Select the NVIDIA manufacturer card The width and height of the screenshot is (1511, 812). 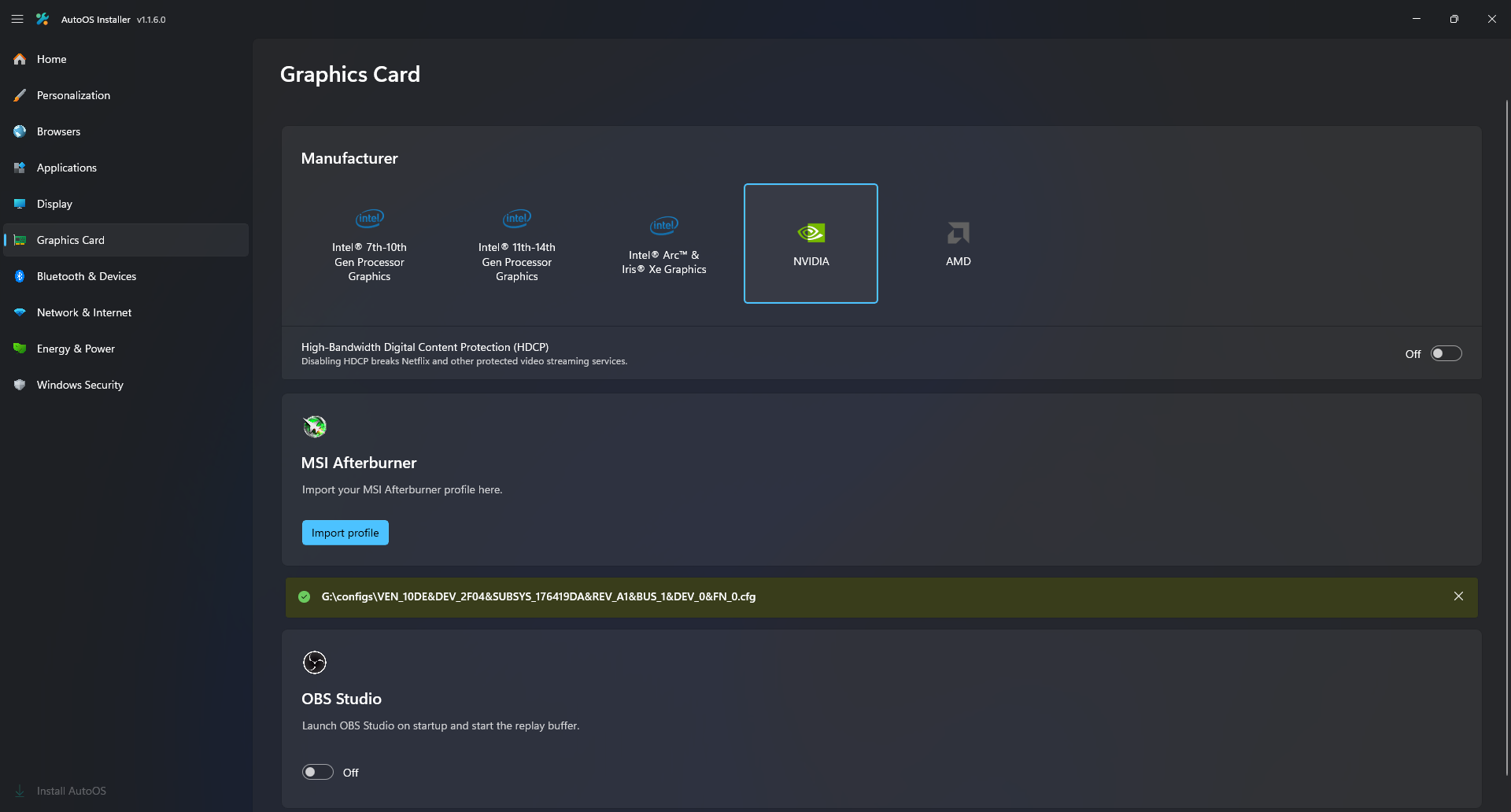811,243
